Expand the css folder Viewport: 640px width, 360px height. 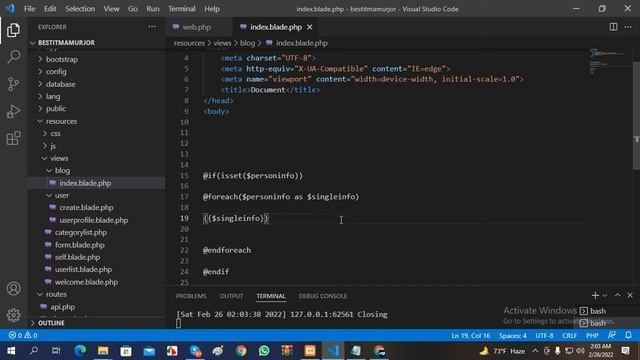coord(55,133)
